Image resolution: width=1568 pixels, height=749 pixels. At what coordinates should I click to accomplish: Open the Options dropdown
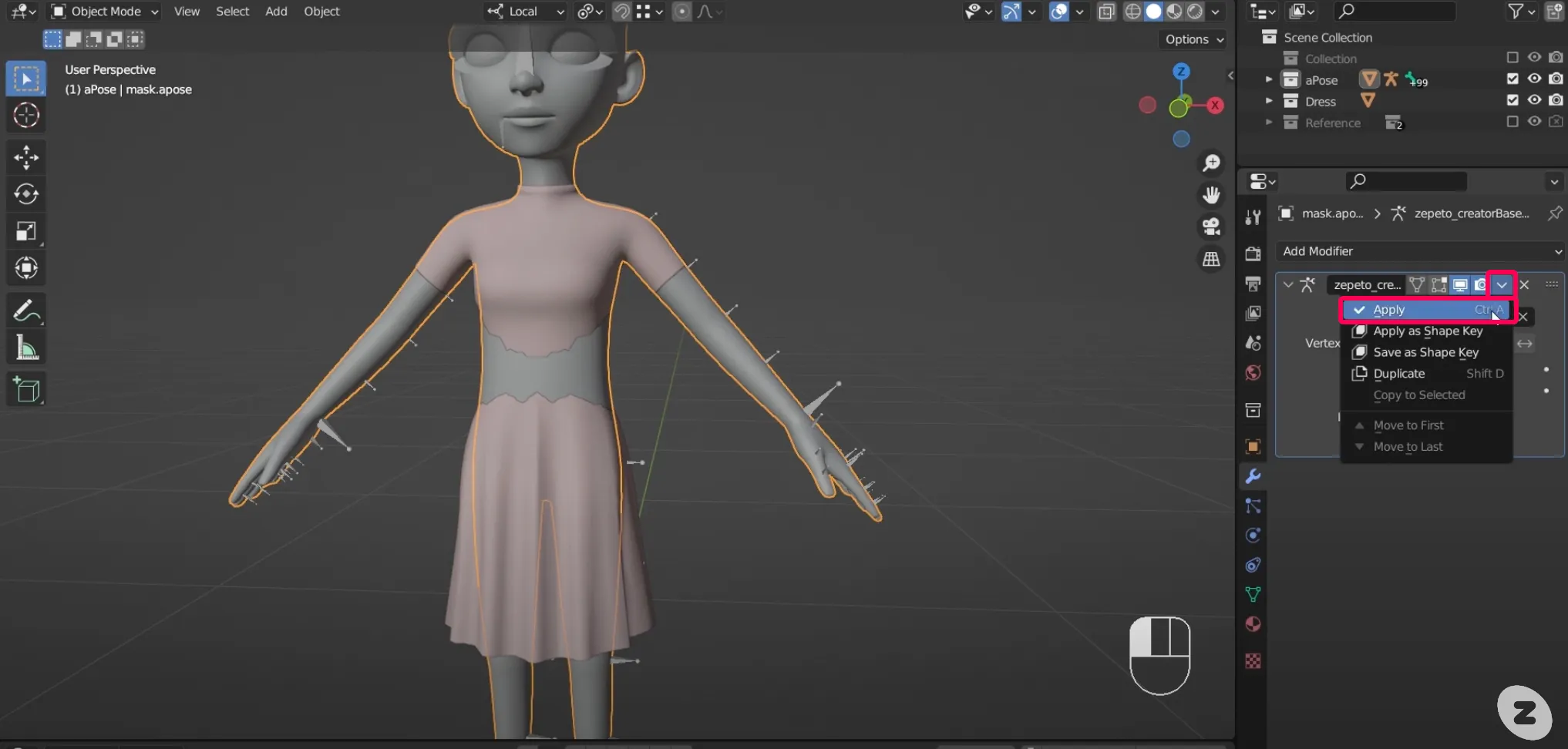1193,39
